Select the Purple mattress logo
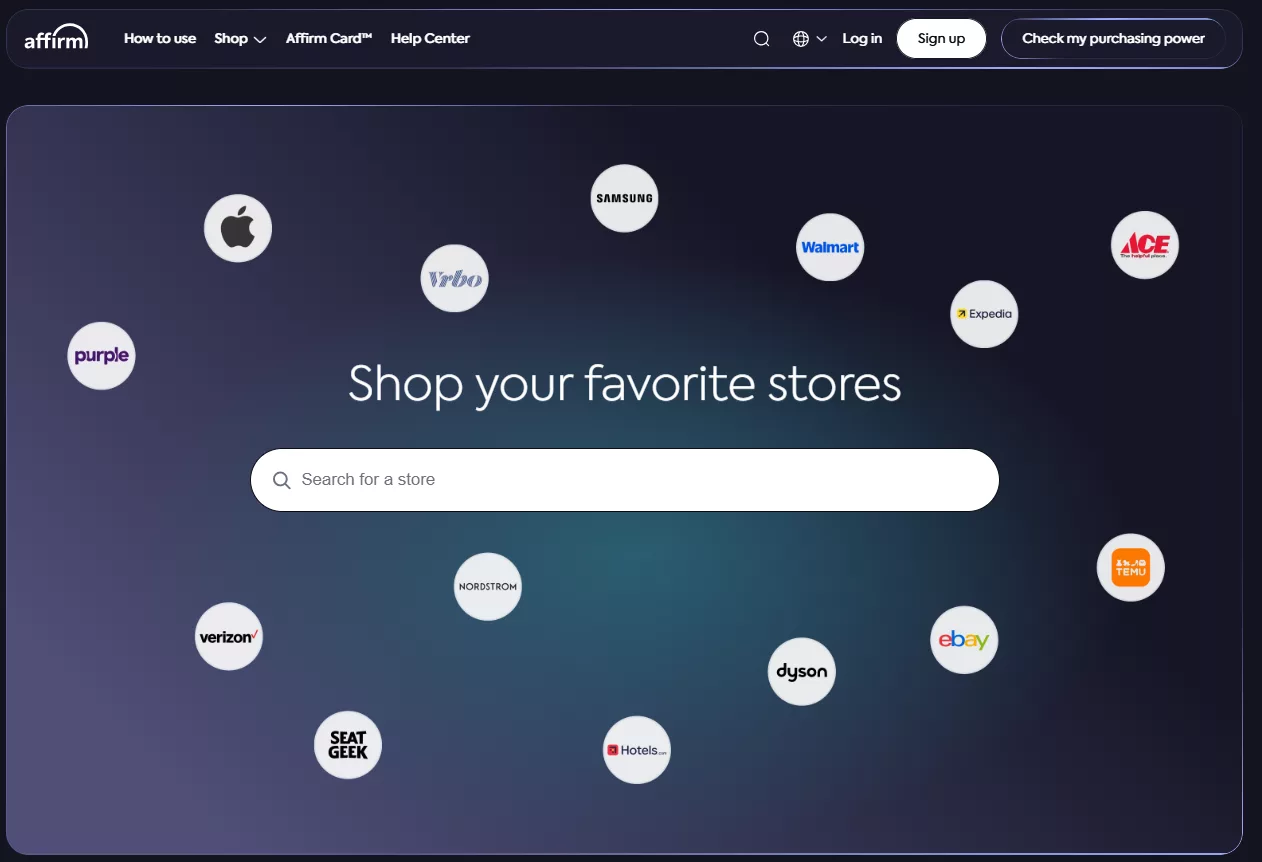This screenshot has height=862, width=1262. (101, 355)
